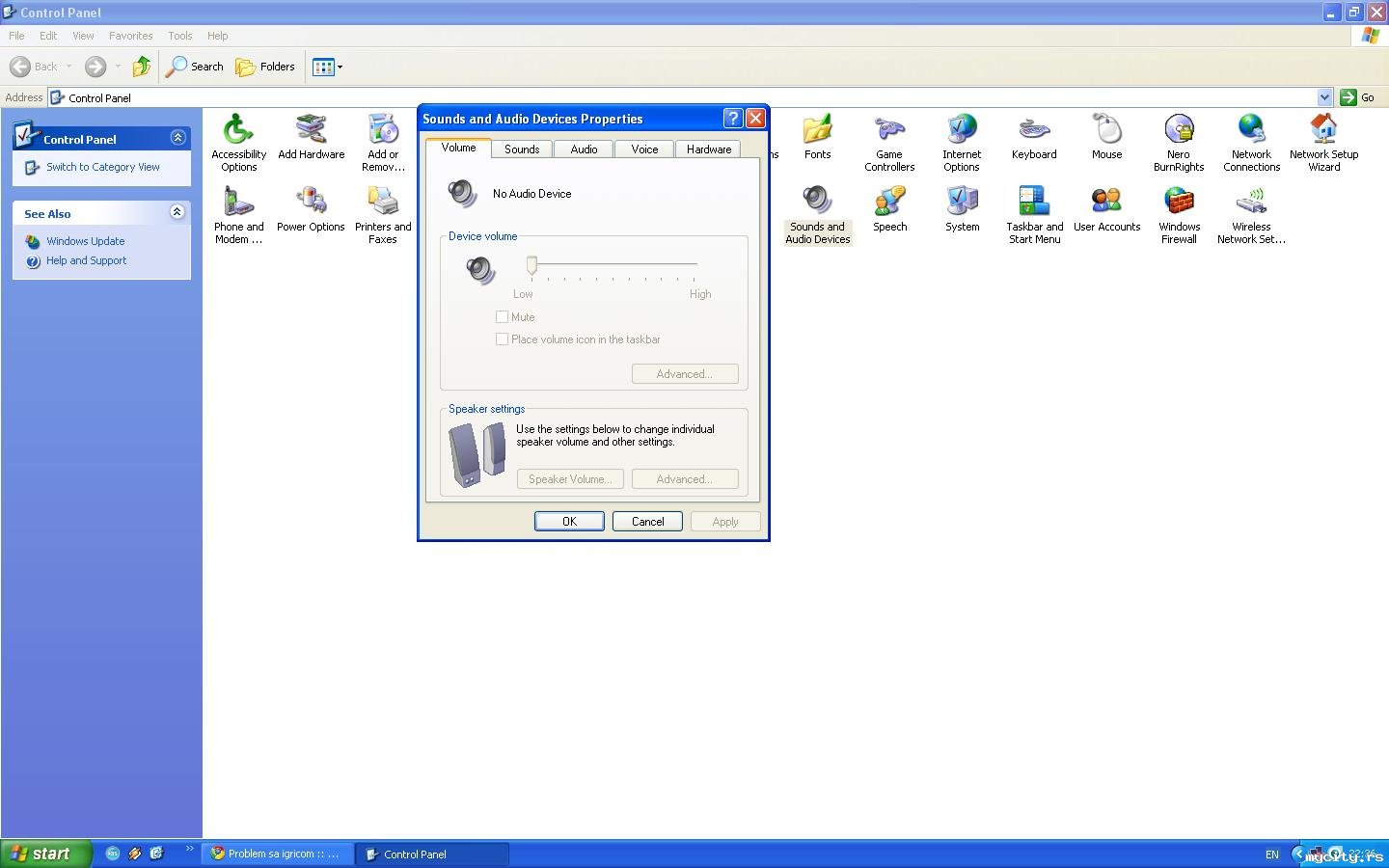Click Switch to Category View link
The width and height of the screenshot is (1389, 868).
[103, 167]
